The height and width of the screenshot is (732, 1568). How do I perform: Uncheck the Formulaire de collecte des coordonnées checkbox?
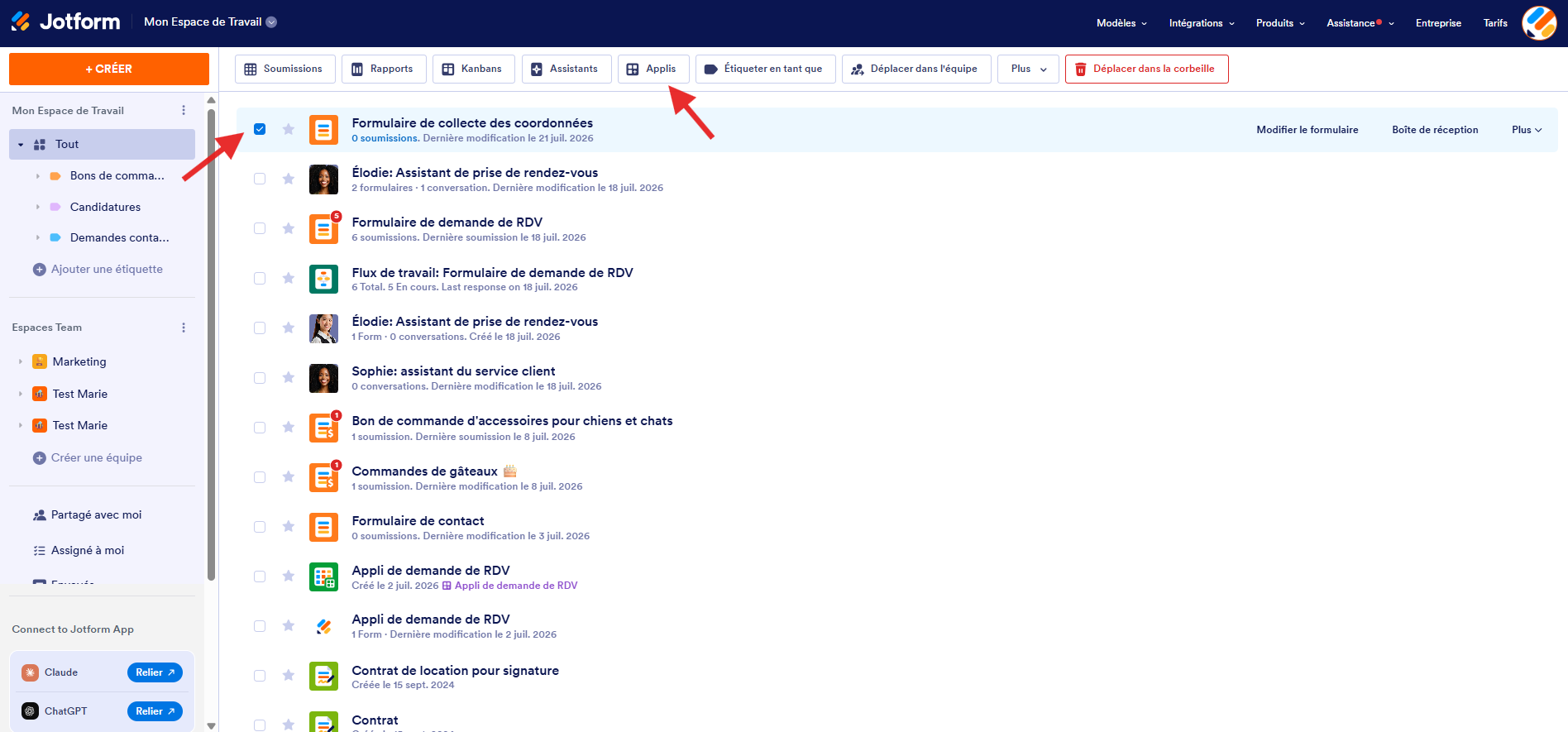tap(260, 129)
